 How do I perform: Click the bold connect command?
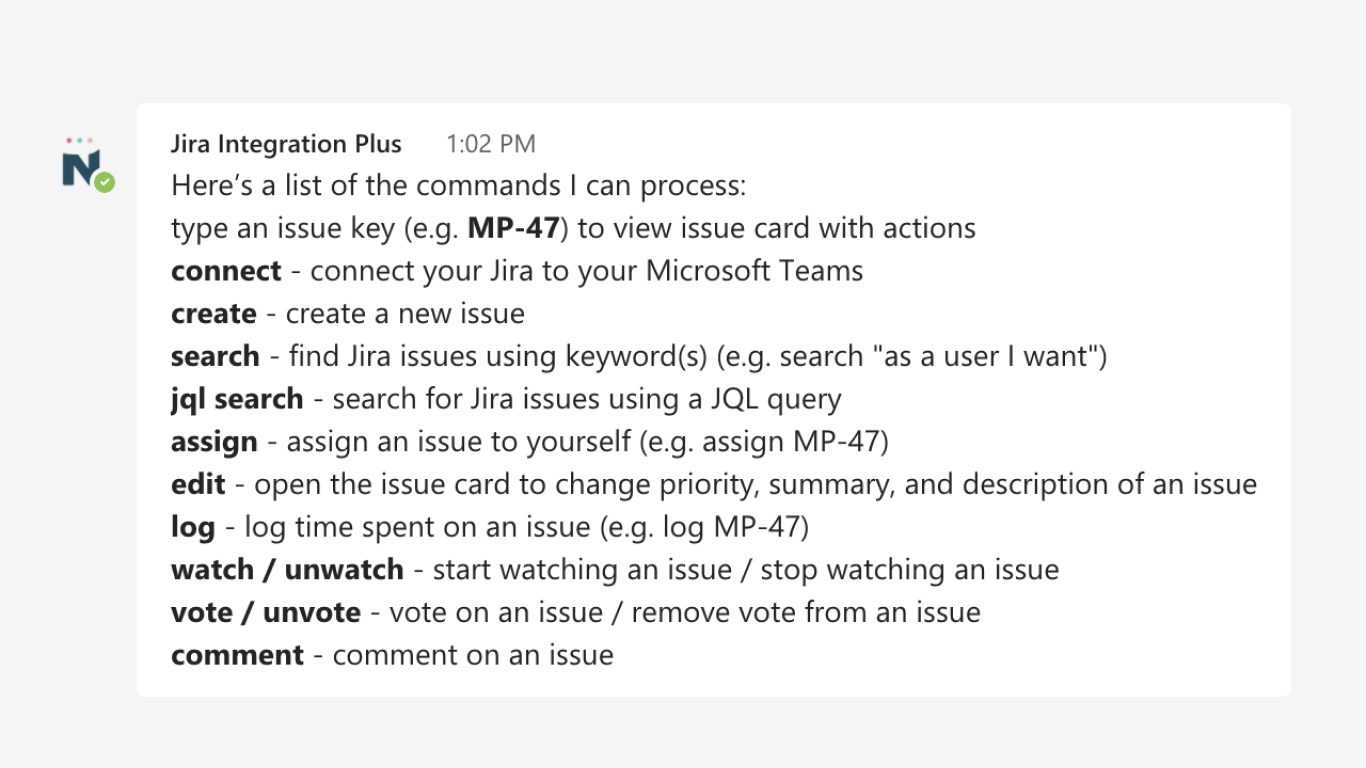click(x=226, y=271)
